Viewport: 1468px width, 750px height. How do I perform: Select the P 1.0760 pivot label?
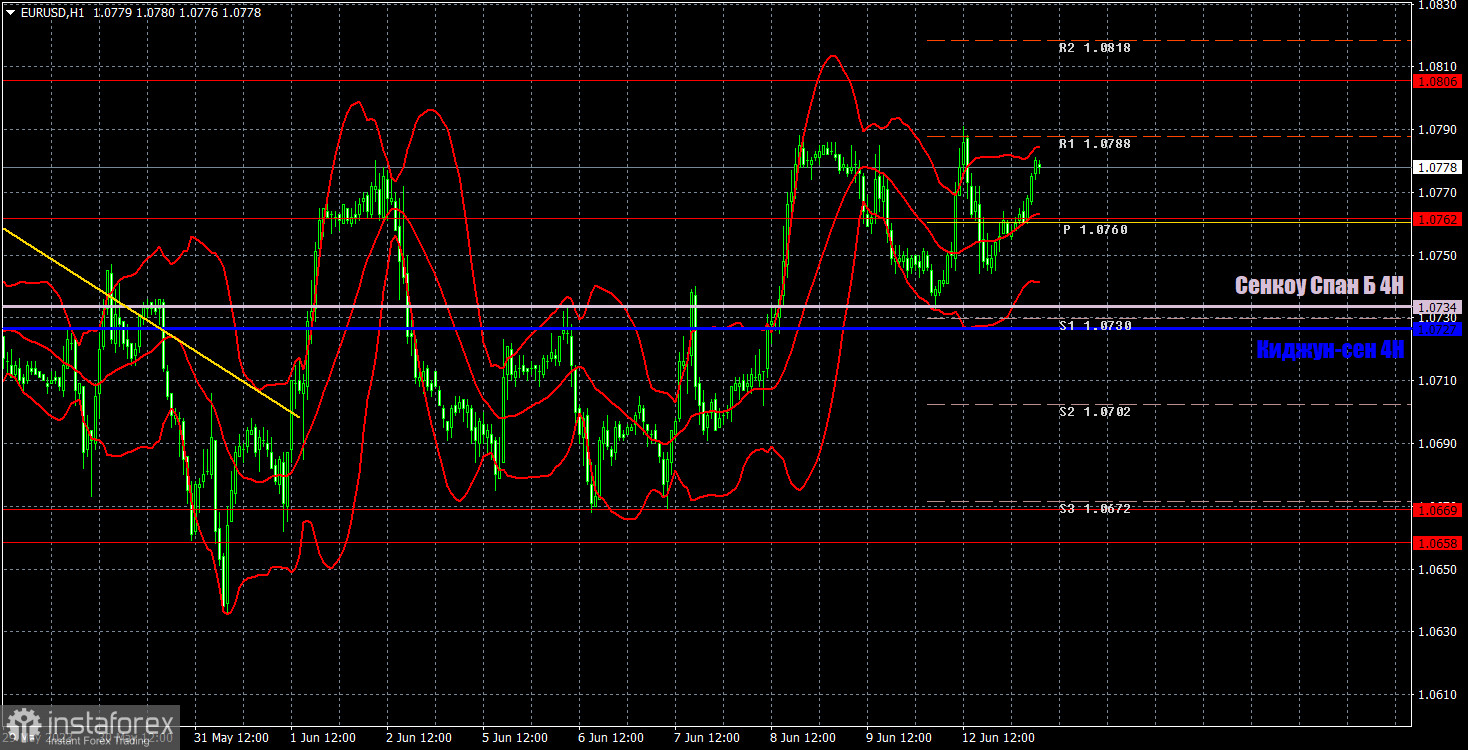1095,229
